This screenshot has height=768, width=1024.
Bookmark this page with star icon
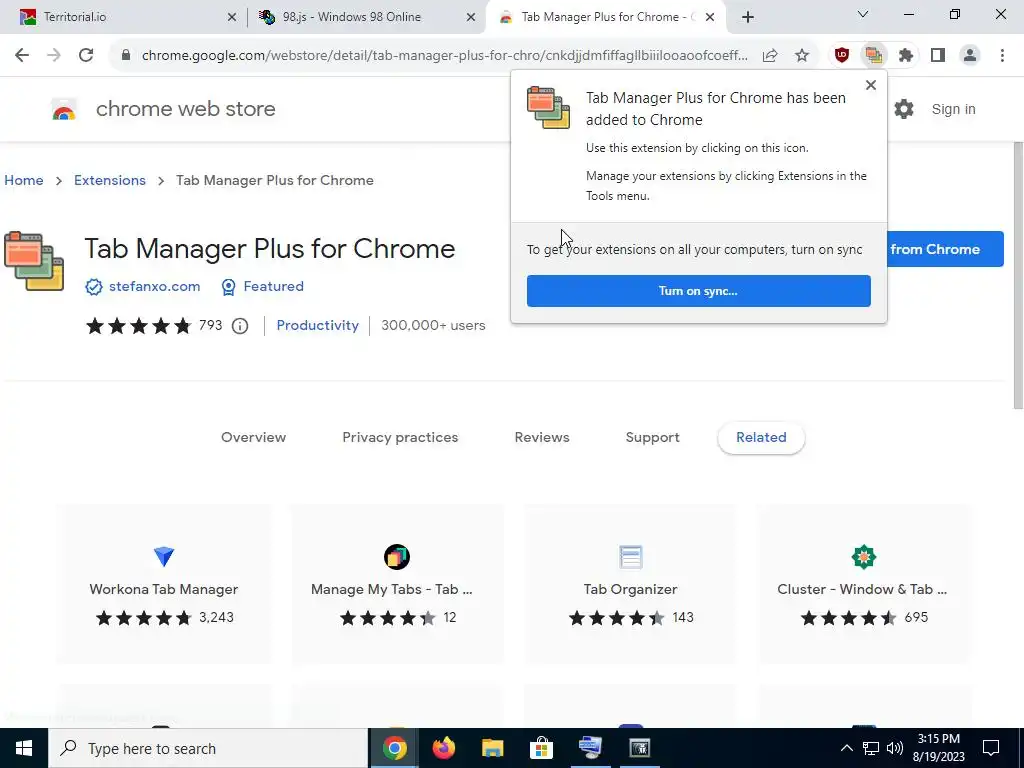[x=802, y=56]
